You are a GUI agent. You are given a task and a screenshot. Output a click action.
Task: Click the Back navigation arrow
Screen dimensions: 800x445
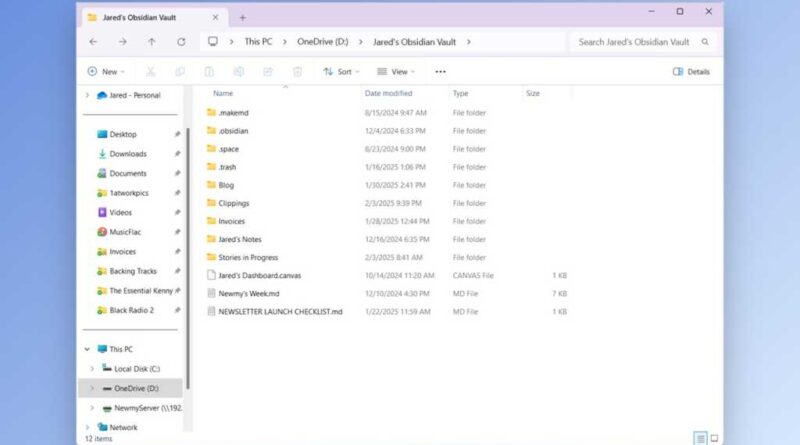coord(93,42)
